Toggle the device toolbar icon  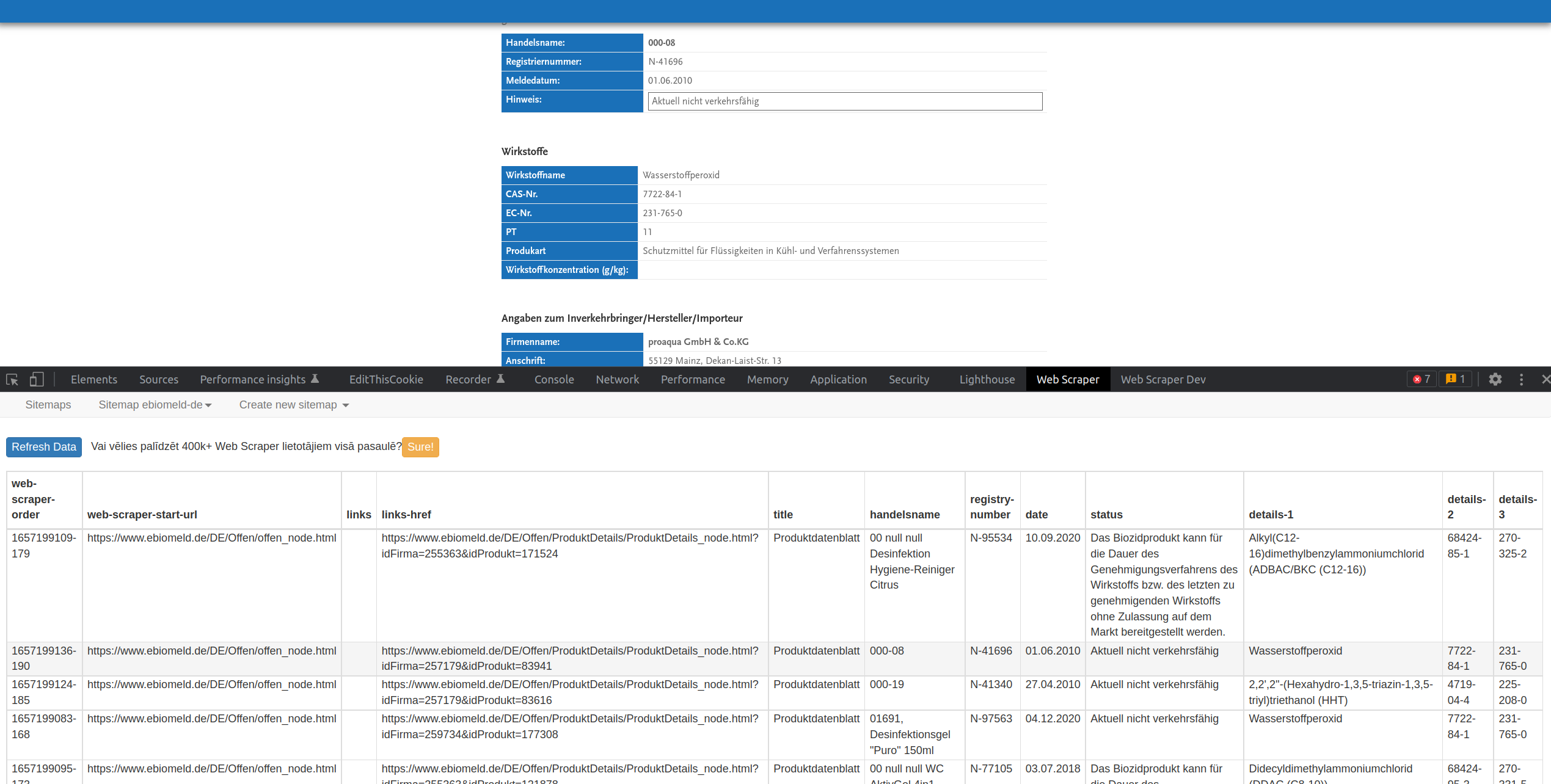pyautogui.click(x=37, y=380)
